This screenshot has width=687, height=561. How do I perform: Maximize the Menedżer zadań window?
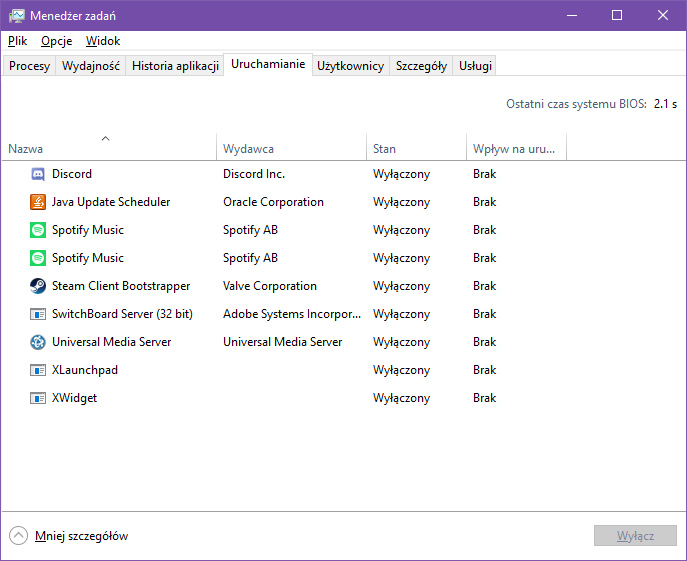click(617, 15)
